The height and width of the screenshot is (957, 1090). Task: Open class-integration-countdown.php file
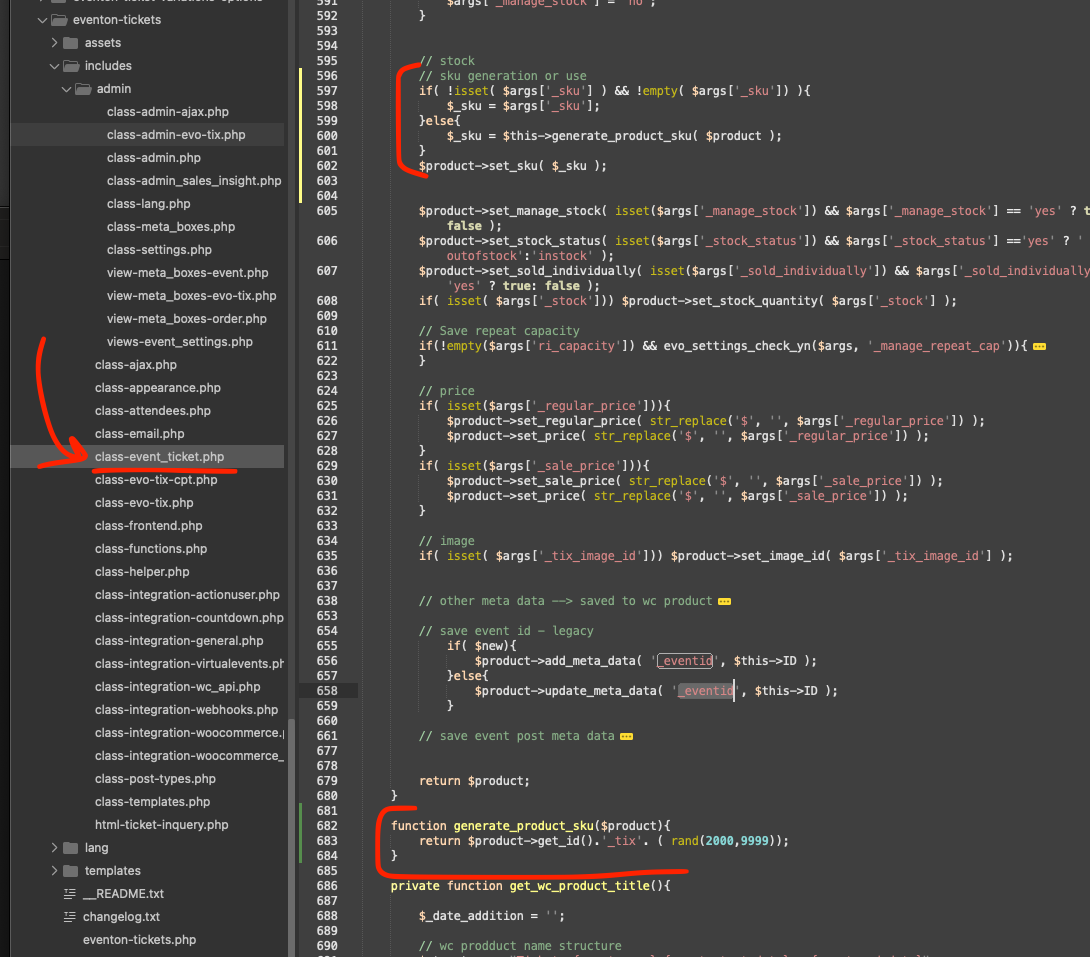click(189, 617)
